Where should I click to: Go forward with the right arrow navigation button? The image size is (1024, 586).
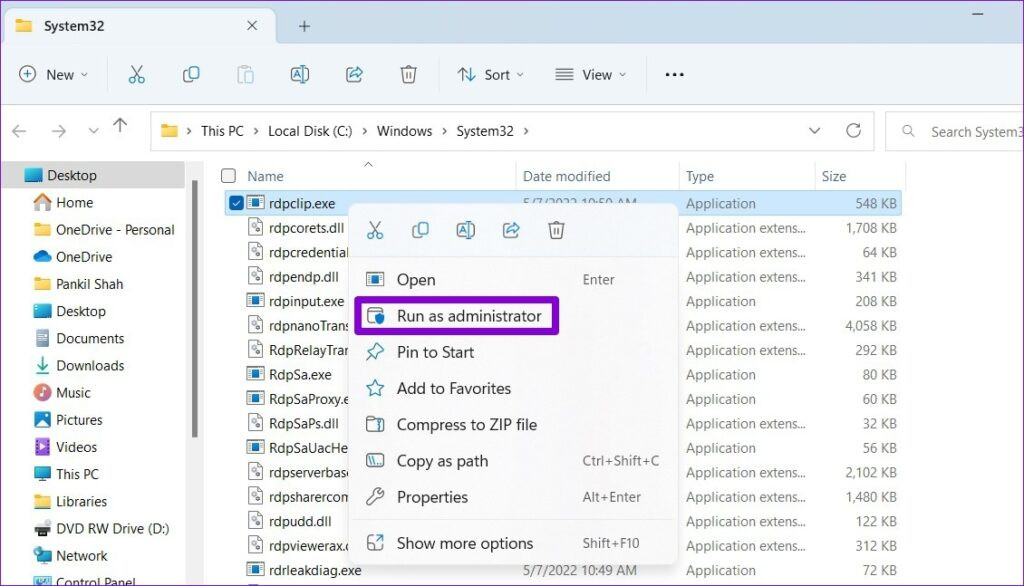coord(59,131)
